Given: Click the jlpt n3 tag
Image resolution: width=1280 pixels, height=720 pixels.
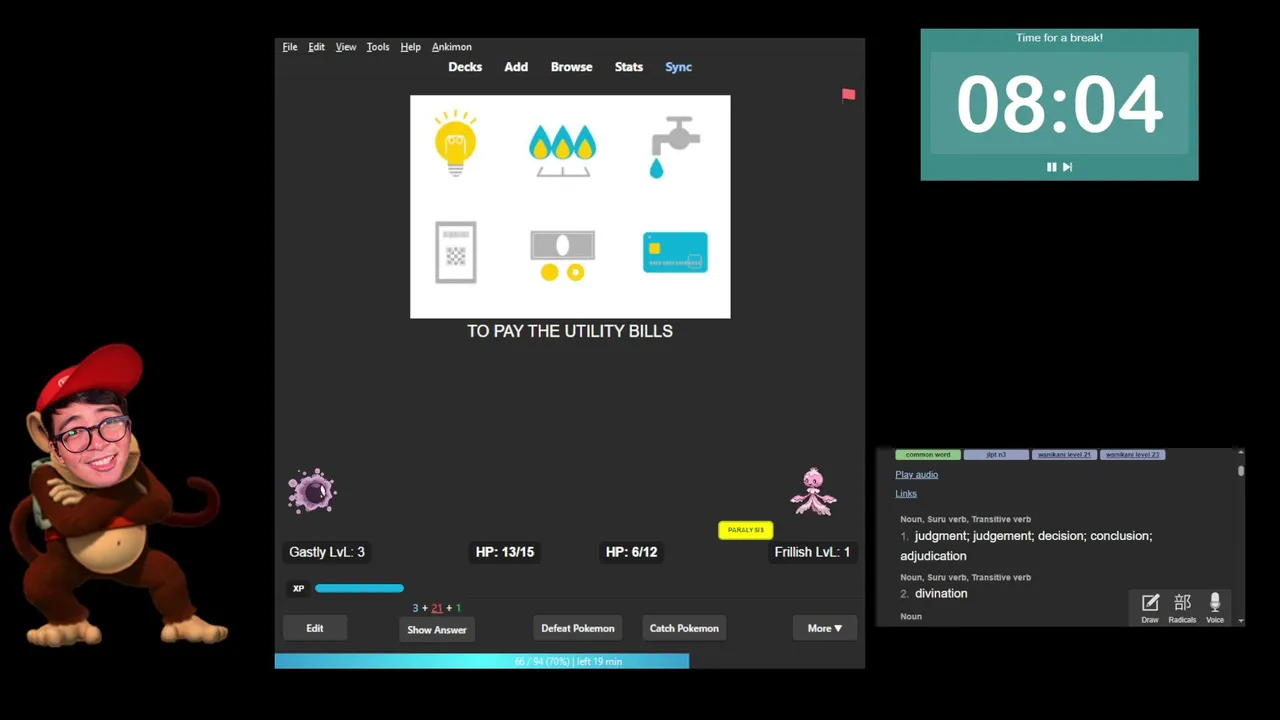Looking at the screenshot, I should tap(996, 455).
